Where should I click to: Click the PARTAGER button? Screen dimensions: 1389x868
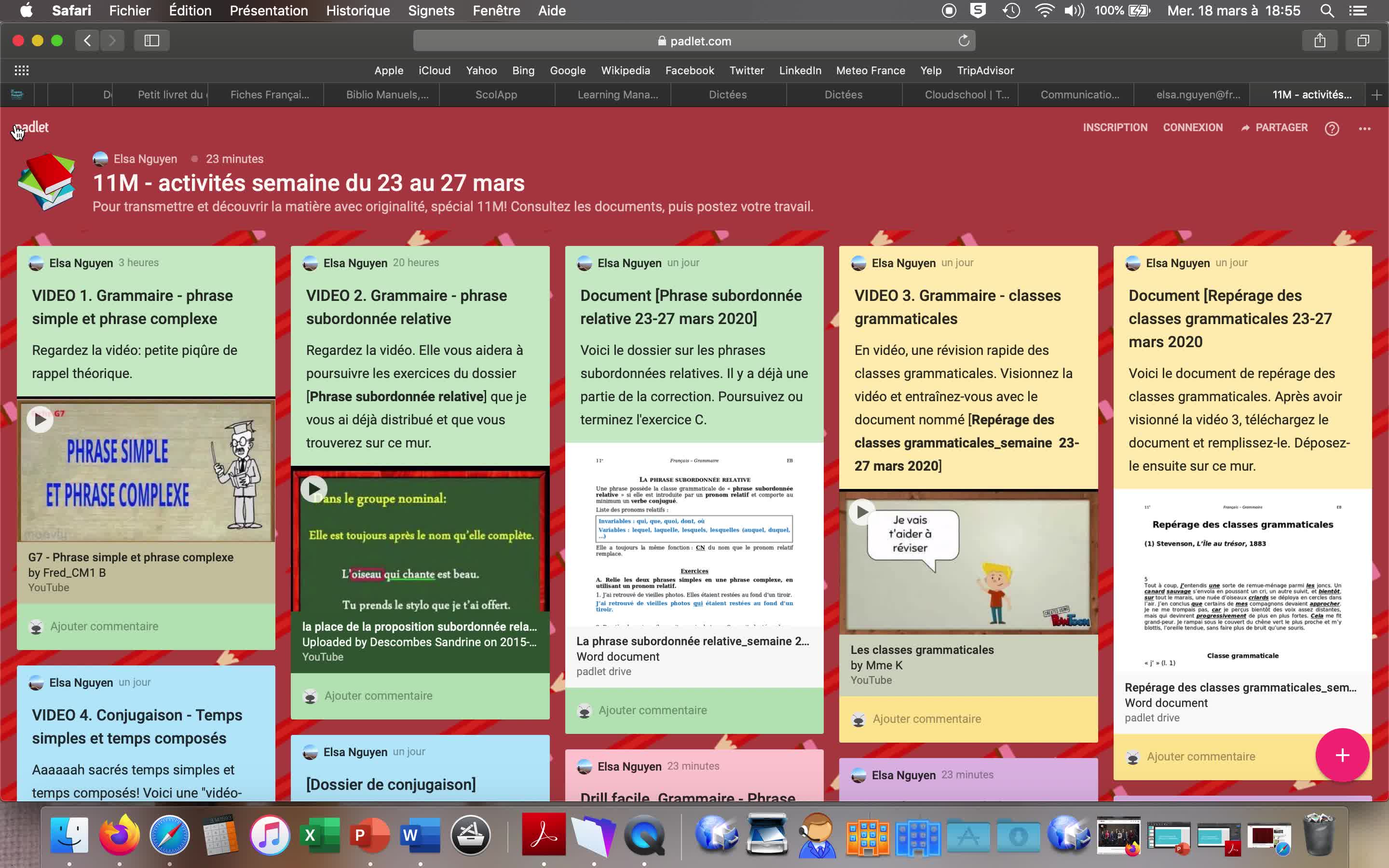tap(1274, 127)
